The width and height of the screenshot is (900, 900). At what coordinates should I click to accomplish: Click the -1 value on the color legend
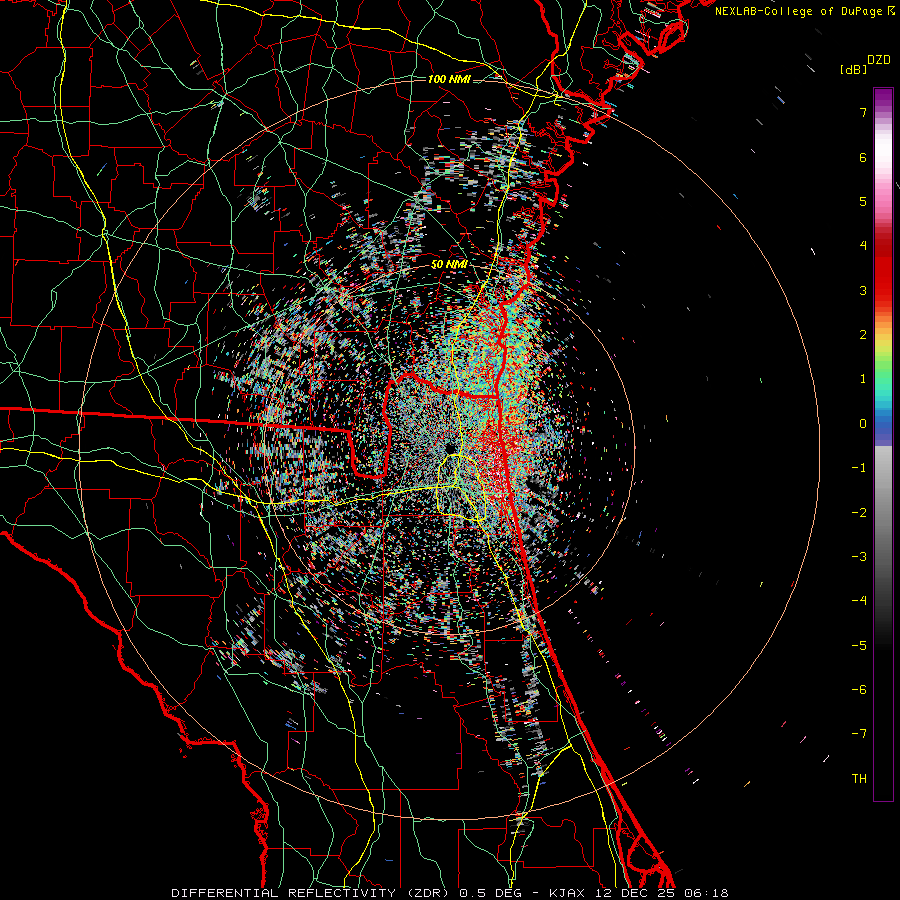pyautogui.click(x=859, y=468)
